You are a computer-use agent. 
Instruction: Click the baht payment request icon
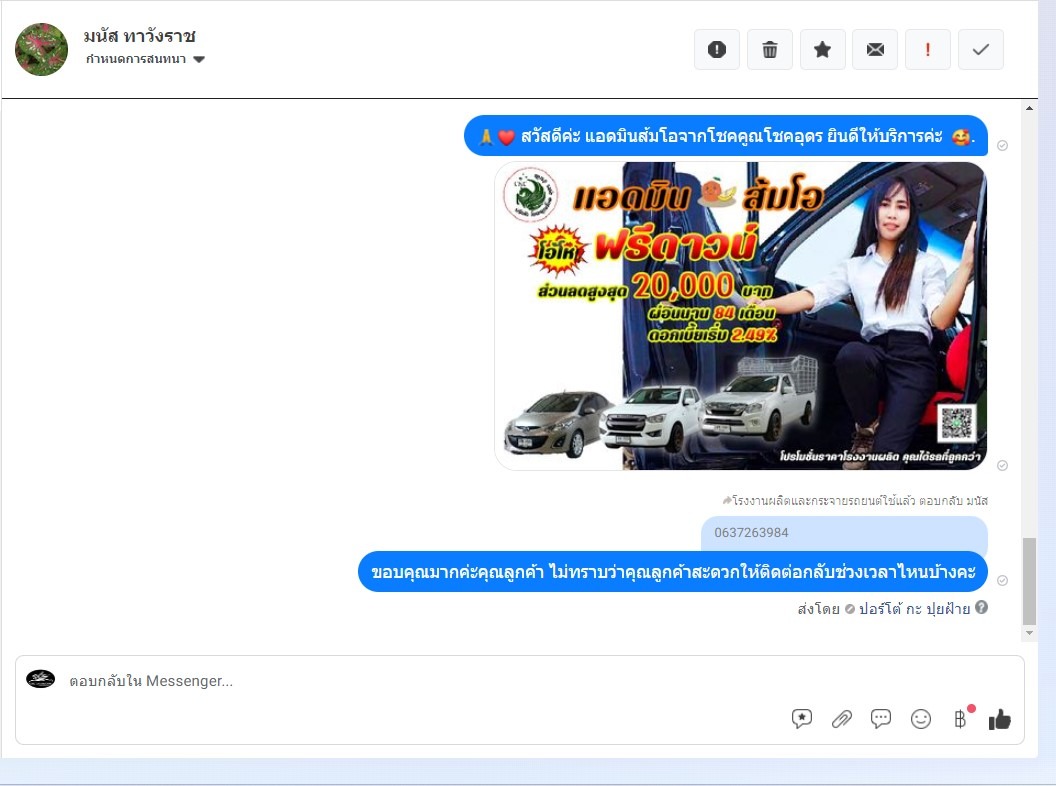point(960,719)
